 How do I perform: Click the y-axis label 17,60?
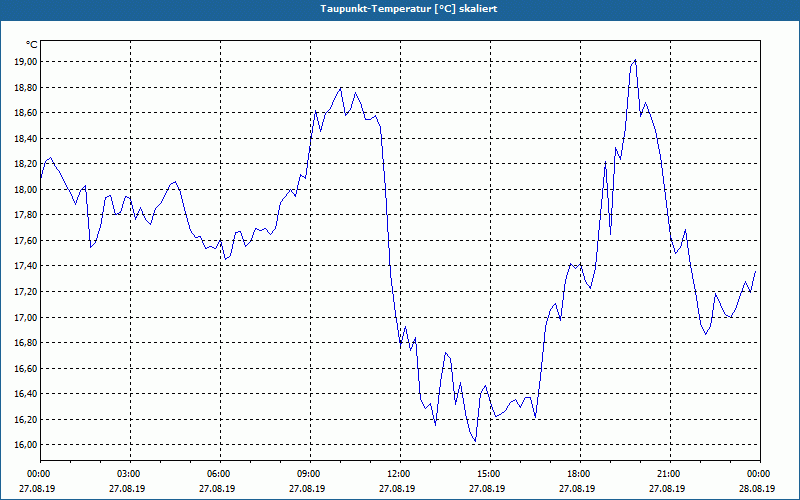coord(27,240)
